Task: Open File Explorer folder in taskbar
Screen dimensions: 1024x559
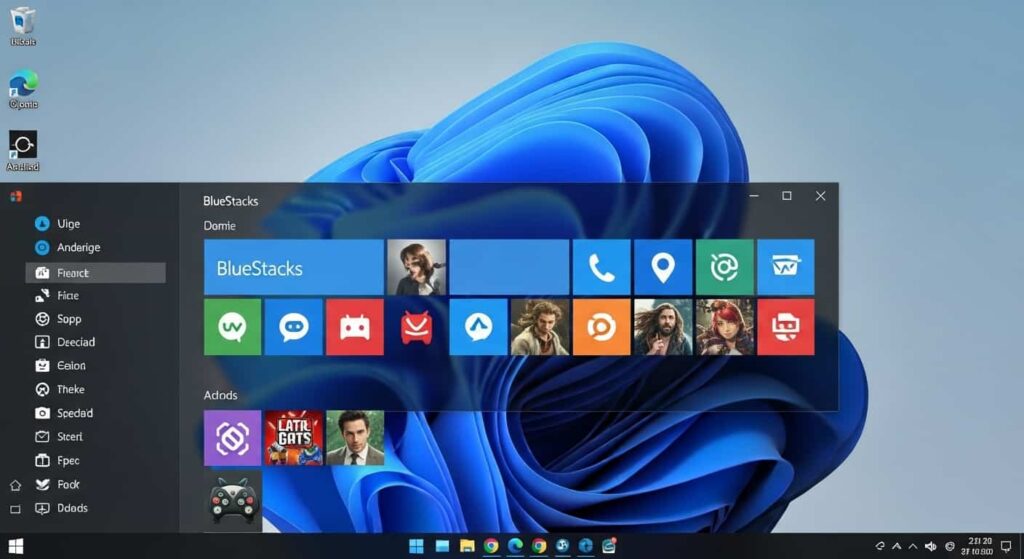Action: pos(467,546)
